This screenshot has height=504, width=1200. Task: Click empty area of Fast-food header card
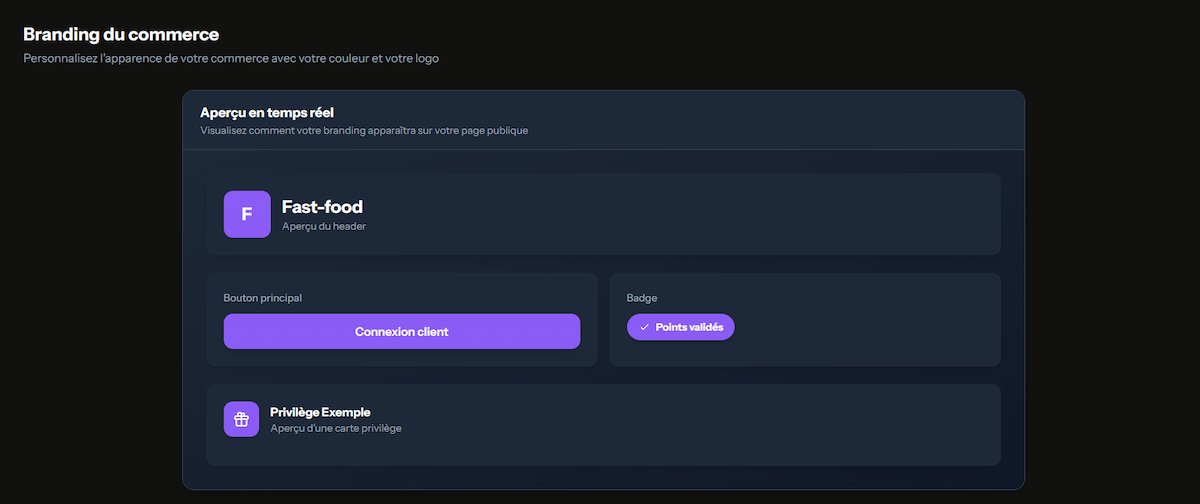click(700, 214)
